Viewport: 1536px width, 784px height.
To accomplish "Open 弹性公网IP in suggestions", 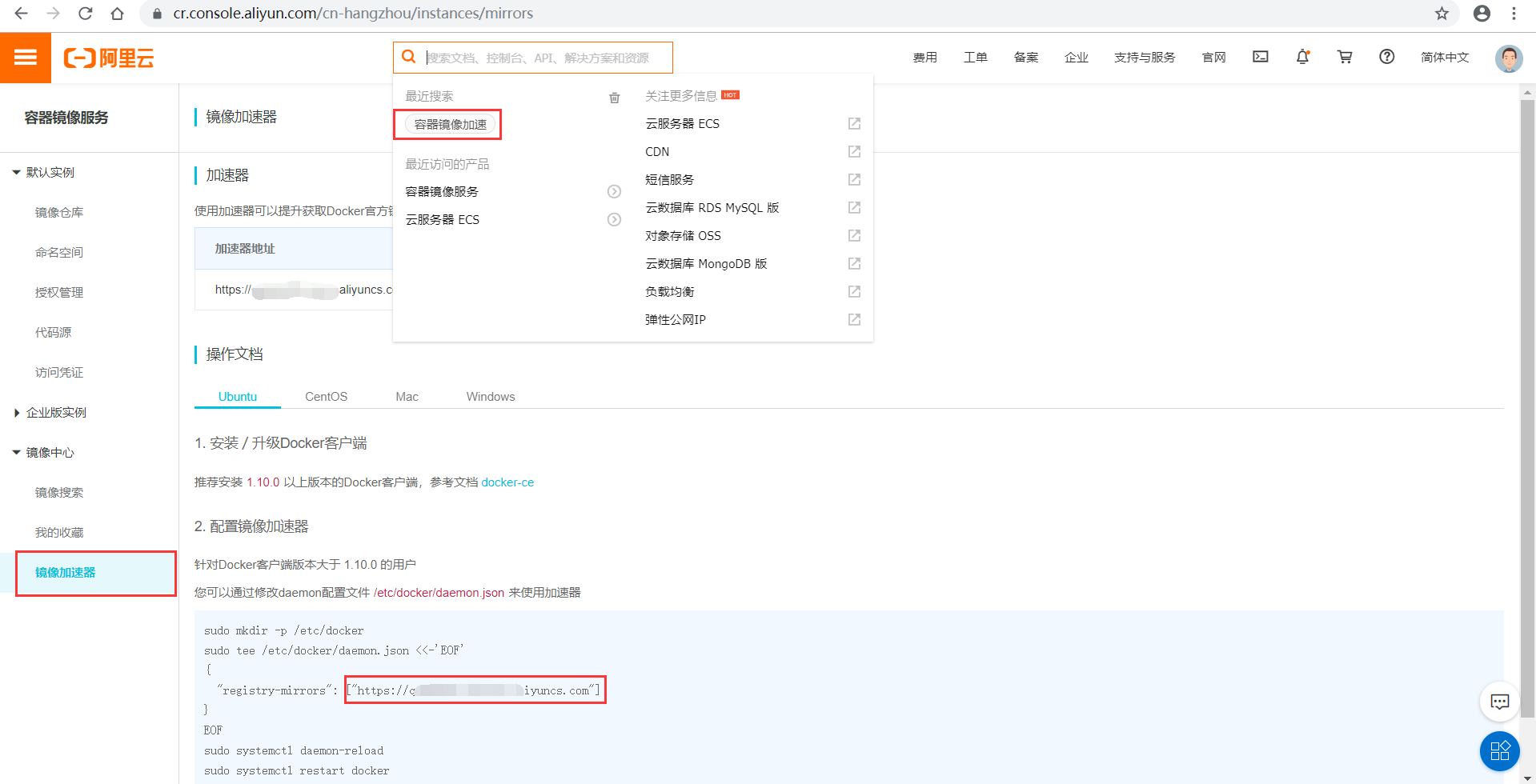I will coord(676,319).
